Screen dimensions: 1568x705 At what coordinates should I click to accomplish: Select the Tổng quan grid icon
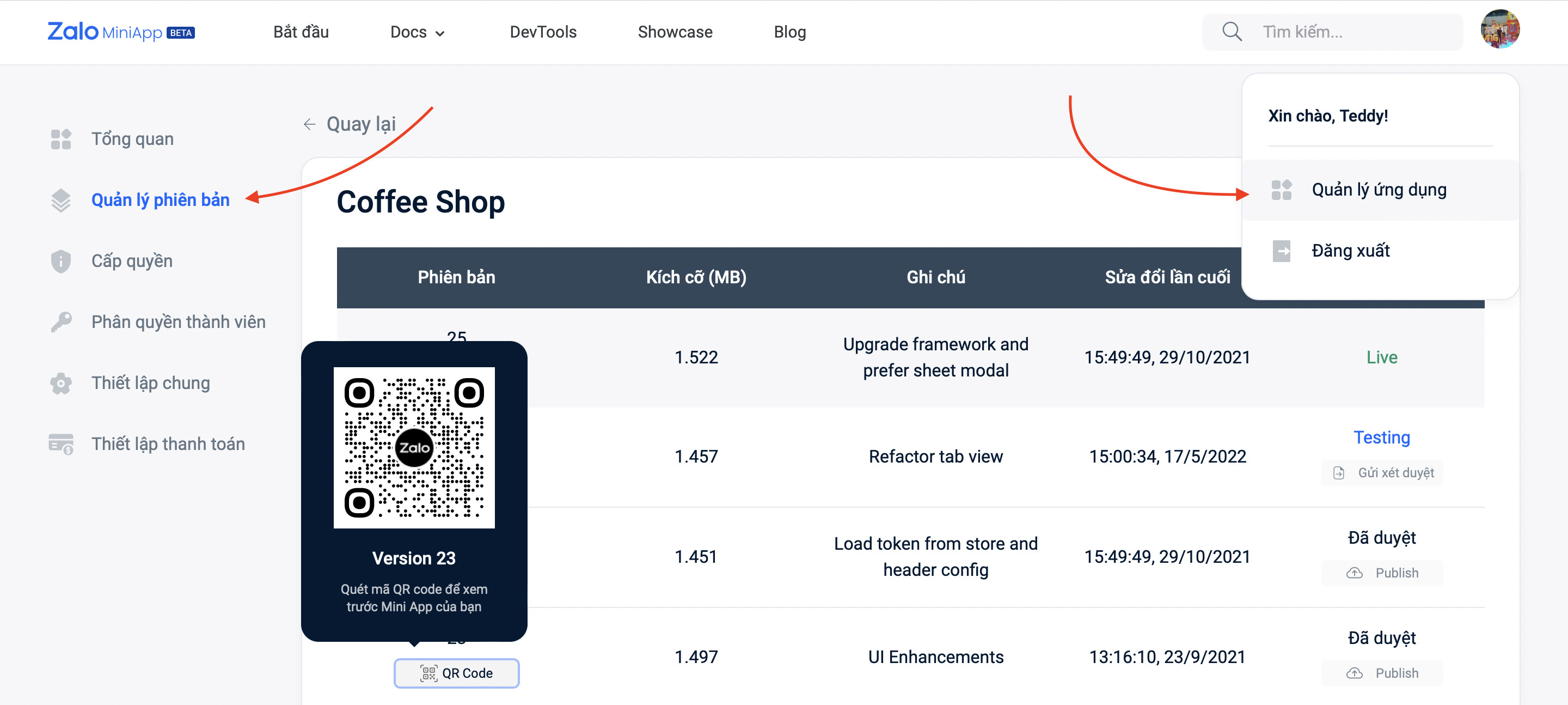(61, 139)
